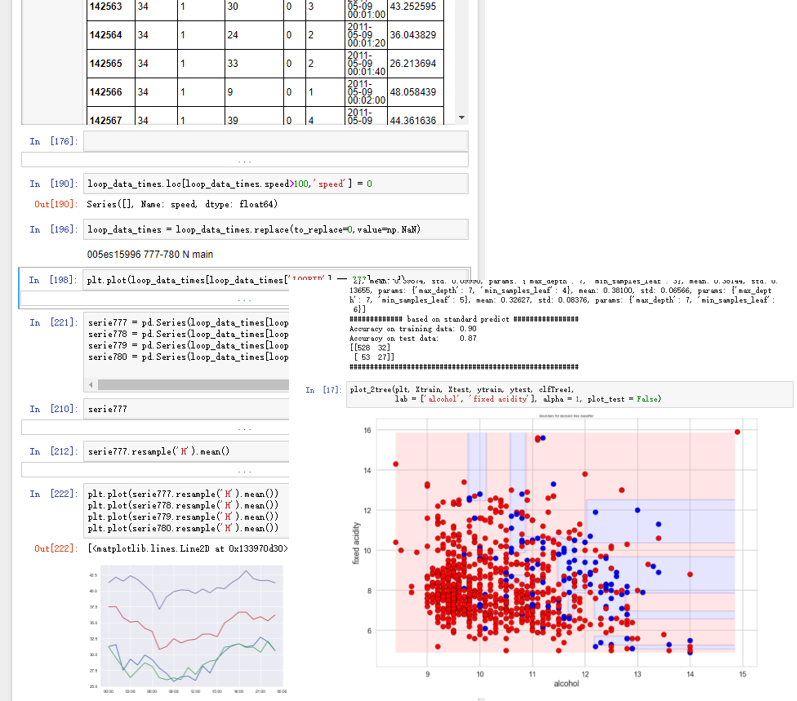This screenshot has height=701, width=797.
Task: Click the value 26.213694 in the table
Action: pos(413,64)
